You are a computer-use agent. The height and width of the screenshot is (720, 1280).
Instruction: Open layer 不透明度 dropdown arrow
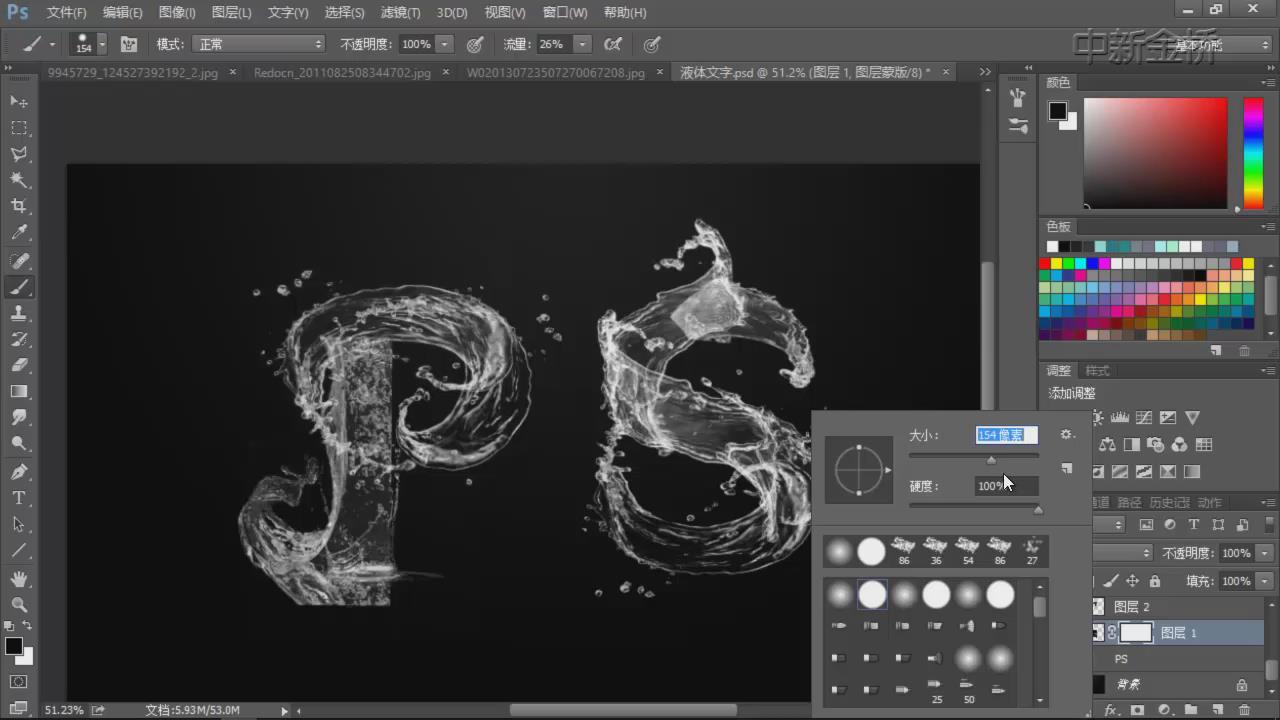(x=1265, y=553)
